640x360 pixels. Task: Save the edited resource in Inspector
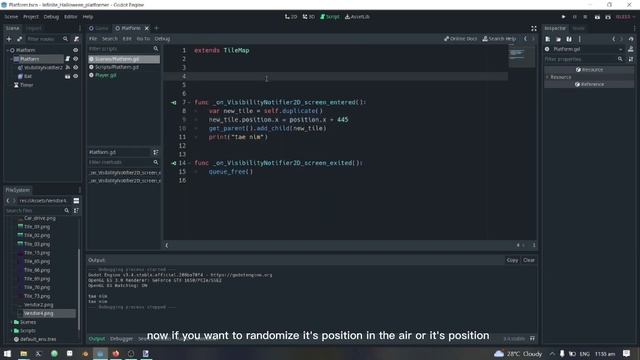click(x=569, y=39)
